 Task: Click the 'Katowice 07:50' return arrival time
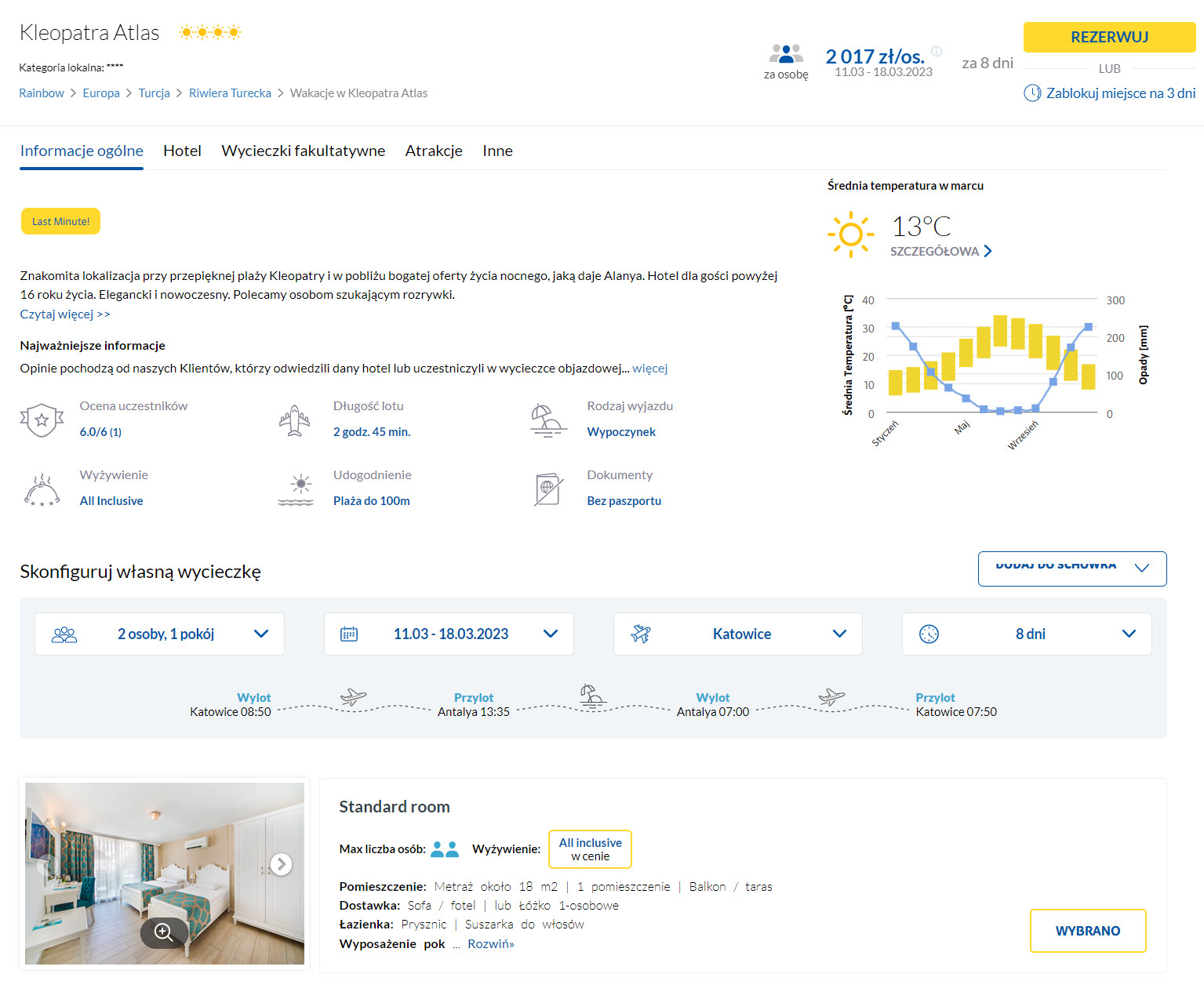(956, 712)
